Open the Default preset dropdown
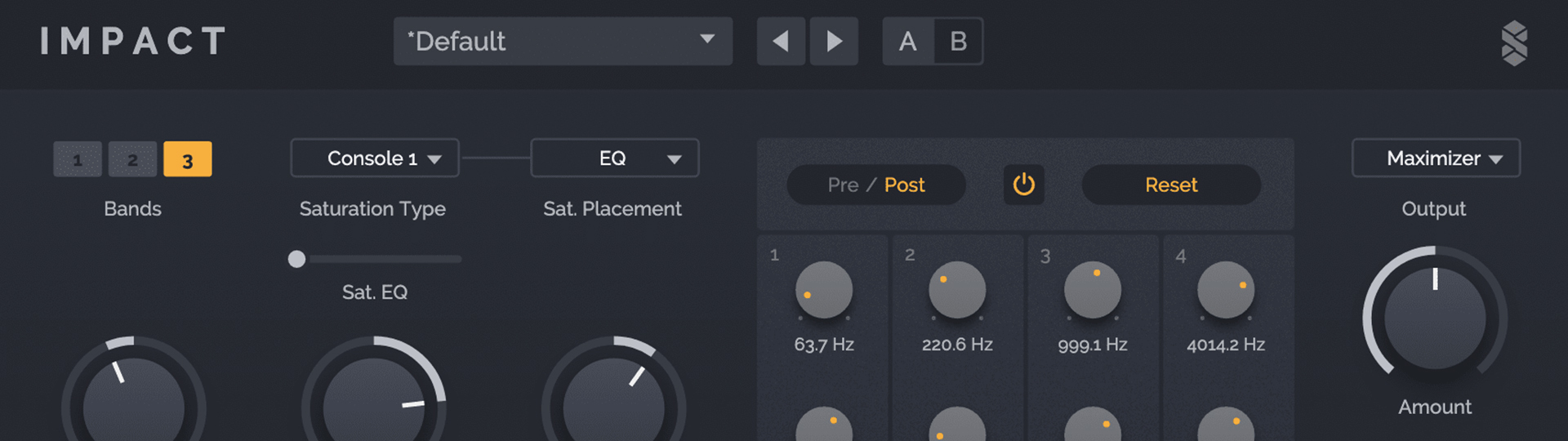 (563, 41)
